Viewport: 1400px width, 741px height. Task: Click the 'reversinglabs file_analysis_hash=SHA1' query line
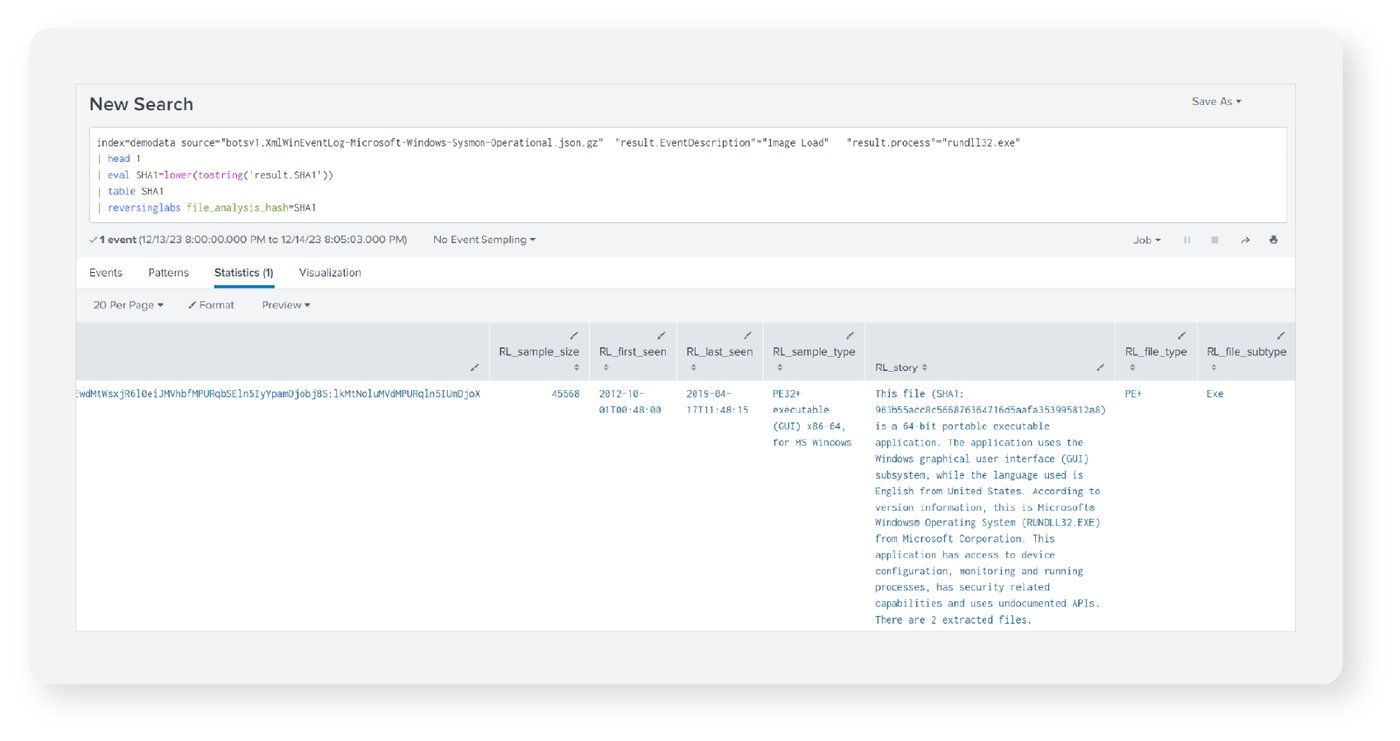(207, 208)
